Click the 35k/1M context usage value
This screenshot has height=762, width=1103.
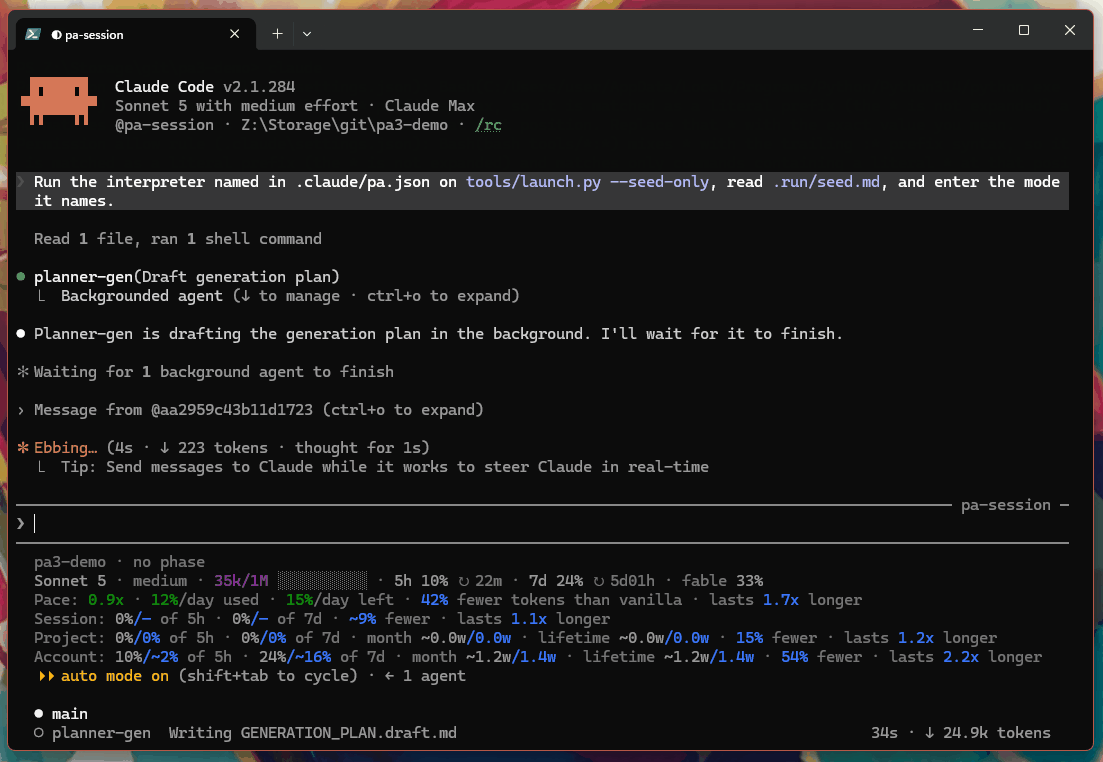coord(241,580)
